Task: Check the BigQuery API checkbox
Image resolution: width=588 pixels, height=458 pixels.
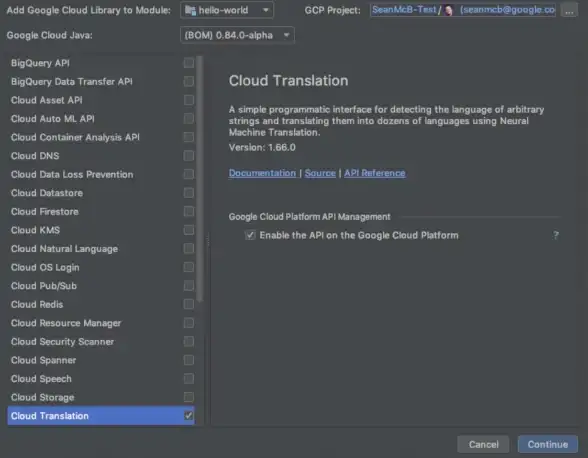Action: tap(189, 63)
